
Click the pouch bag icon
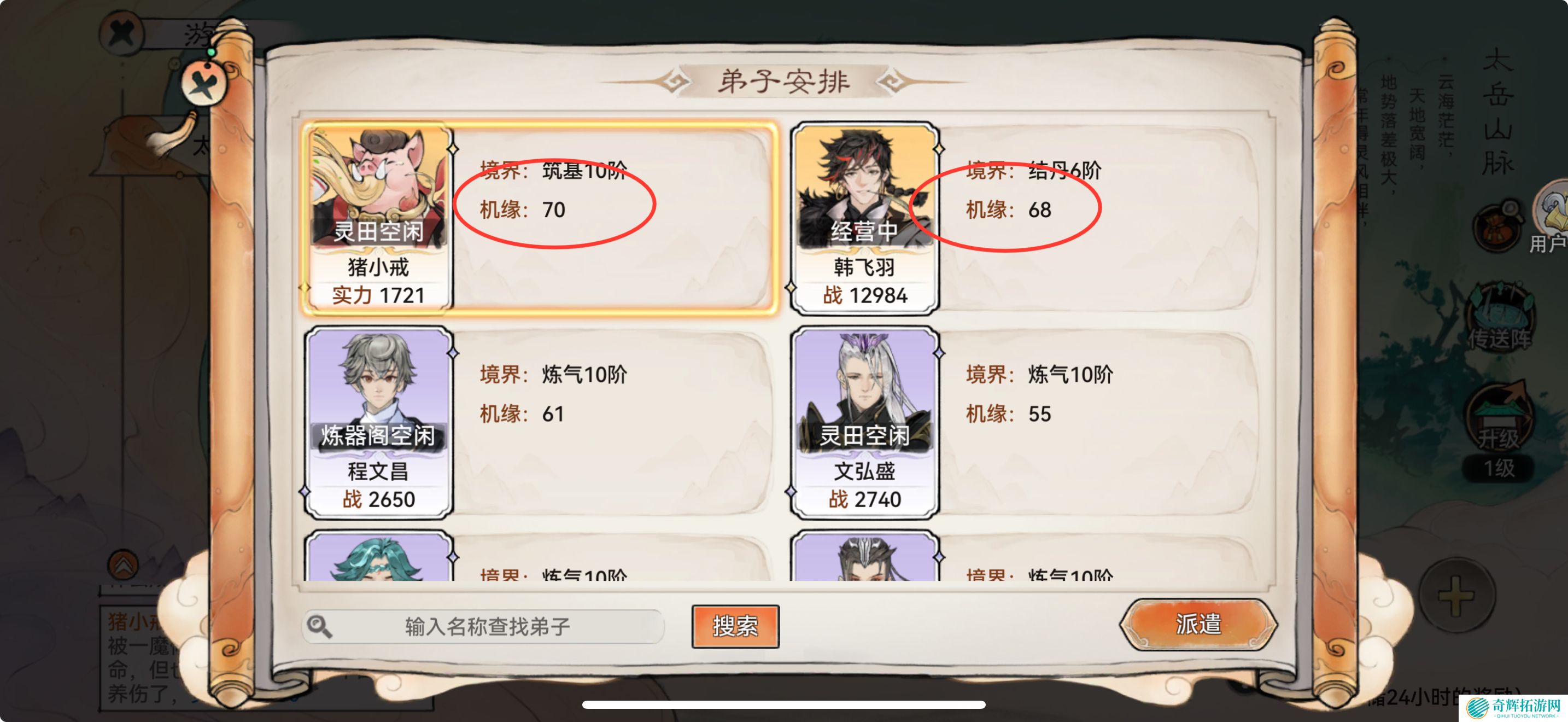click(1498, 226)
